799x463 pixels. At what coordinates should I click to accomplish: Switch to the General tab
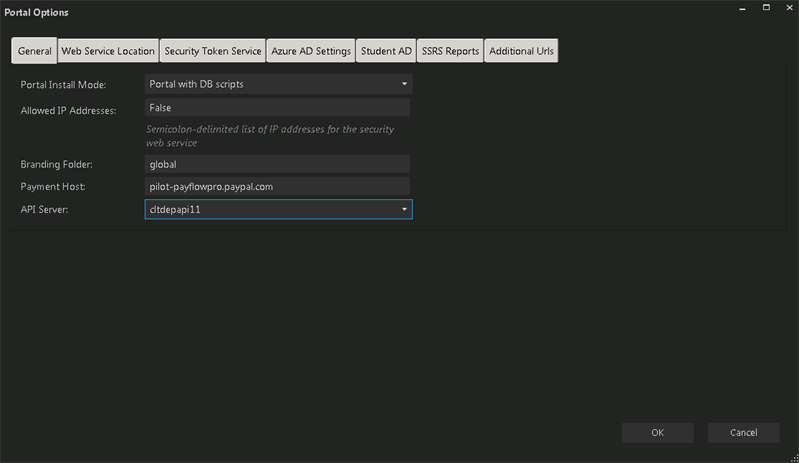point(34,51)
